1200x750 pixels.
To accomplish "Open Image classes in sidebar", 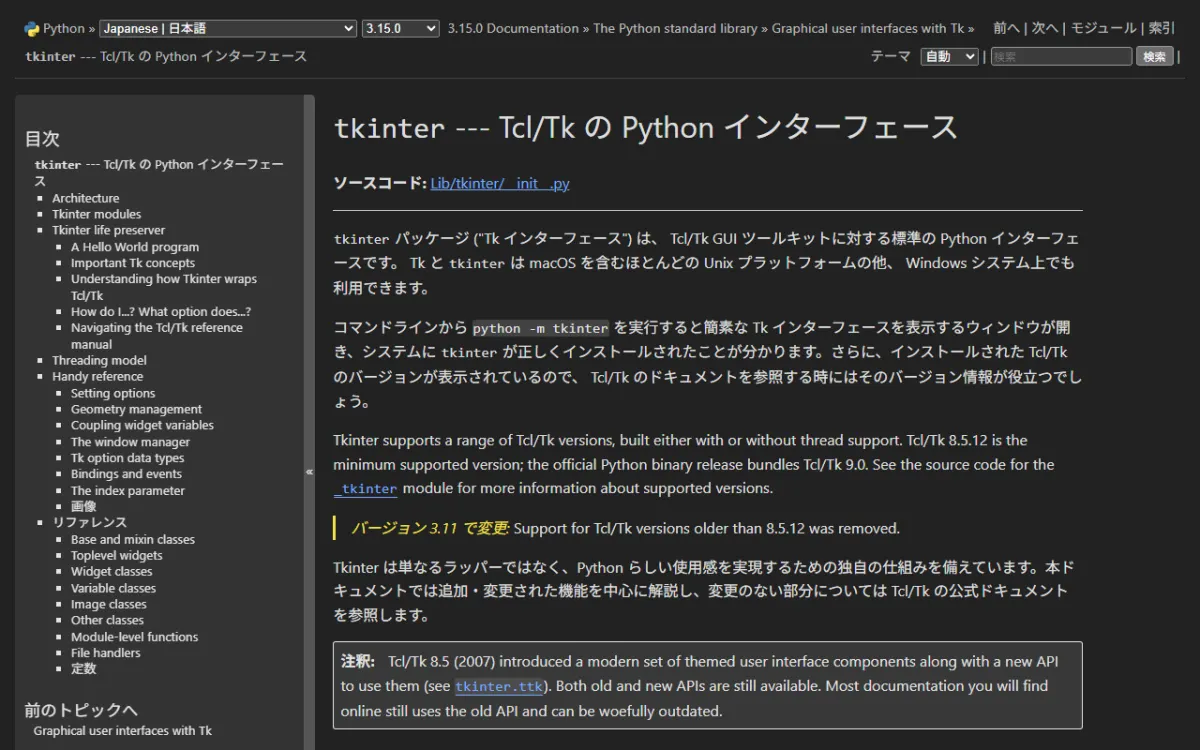I will tap(109, 604).
